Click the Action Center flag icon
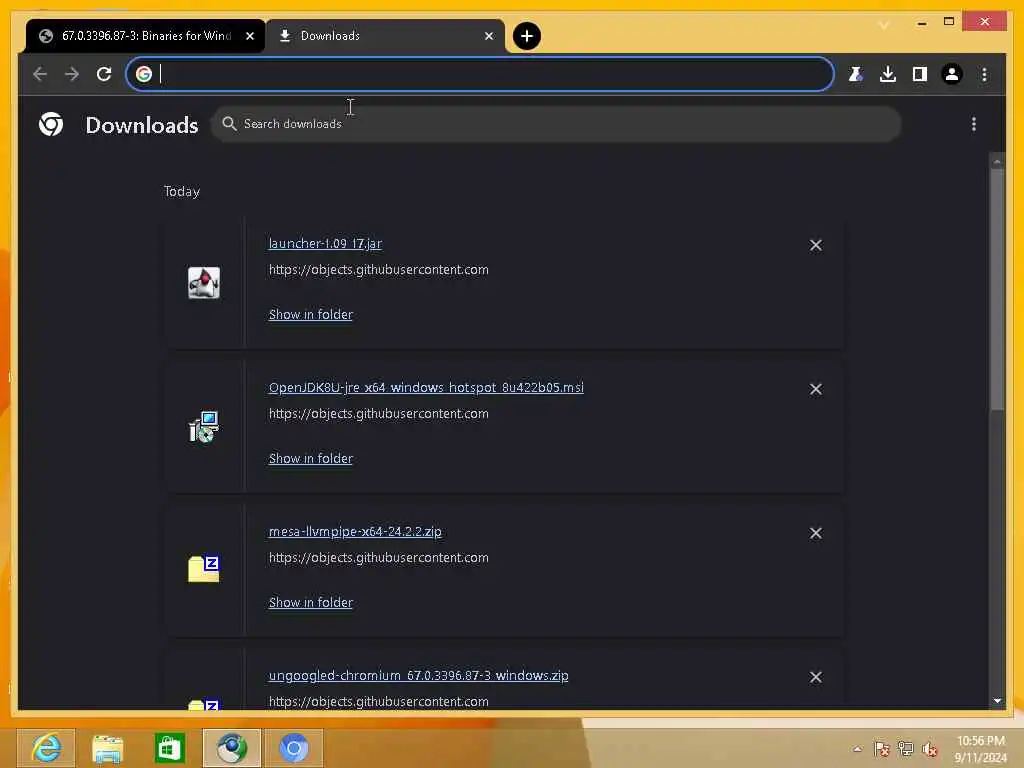The height and width of the screenshot is (768, 1024). [x=882, y=749]
